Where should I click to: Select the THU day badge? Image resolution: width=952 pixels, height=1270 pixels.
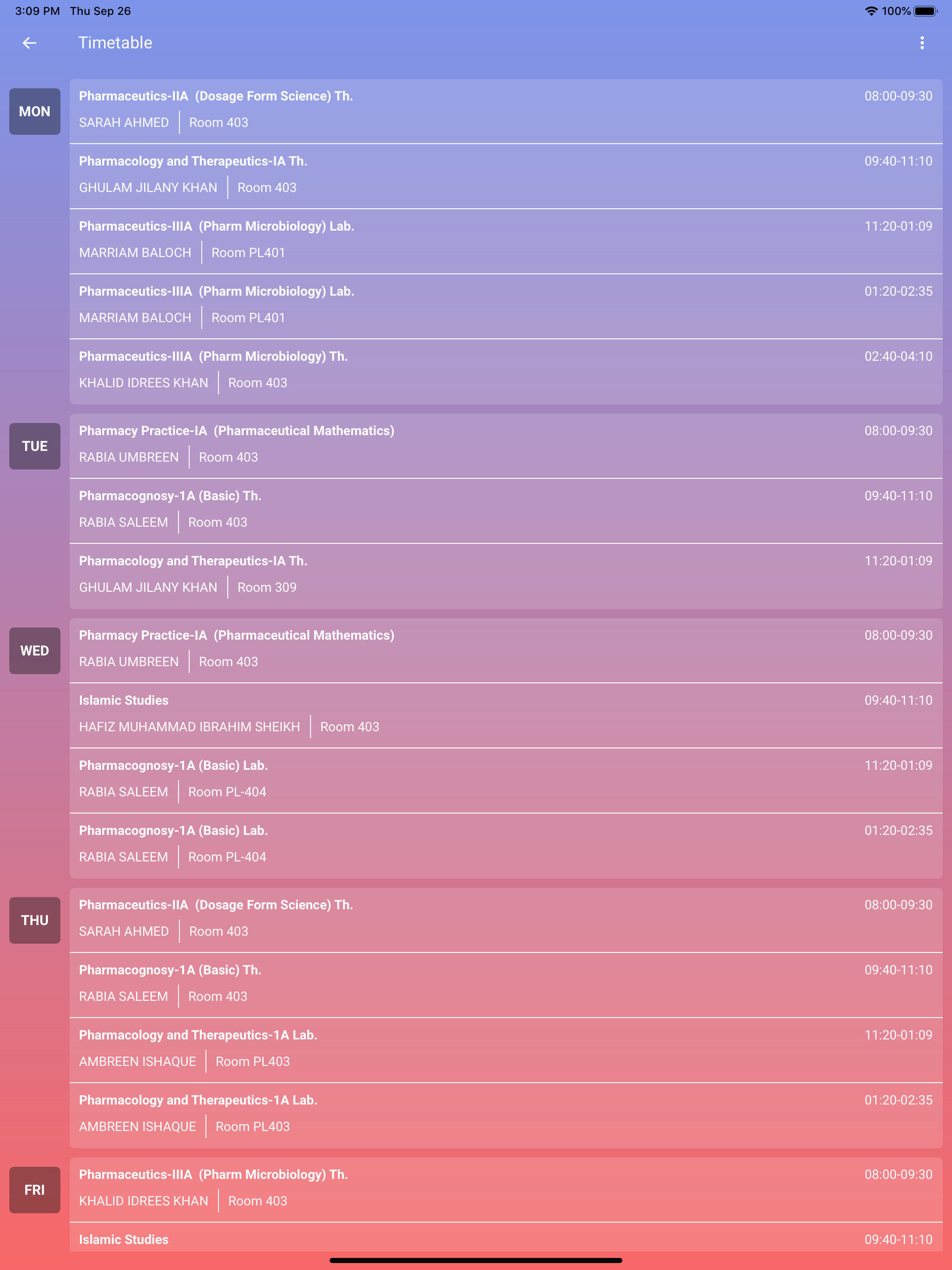[x=34, y=920]
